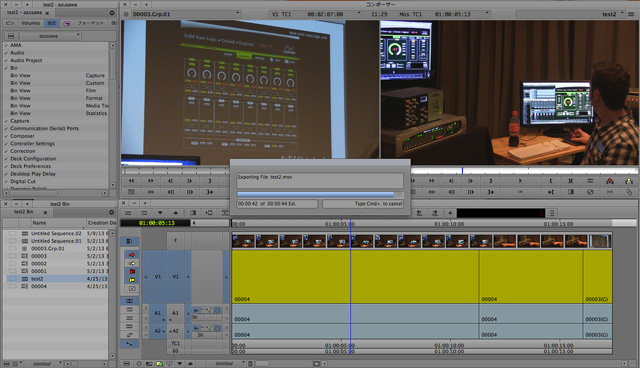Screen dimensions: 640x368
Task: Open the Composer settings entry
Action: point(22,136)
